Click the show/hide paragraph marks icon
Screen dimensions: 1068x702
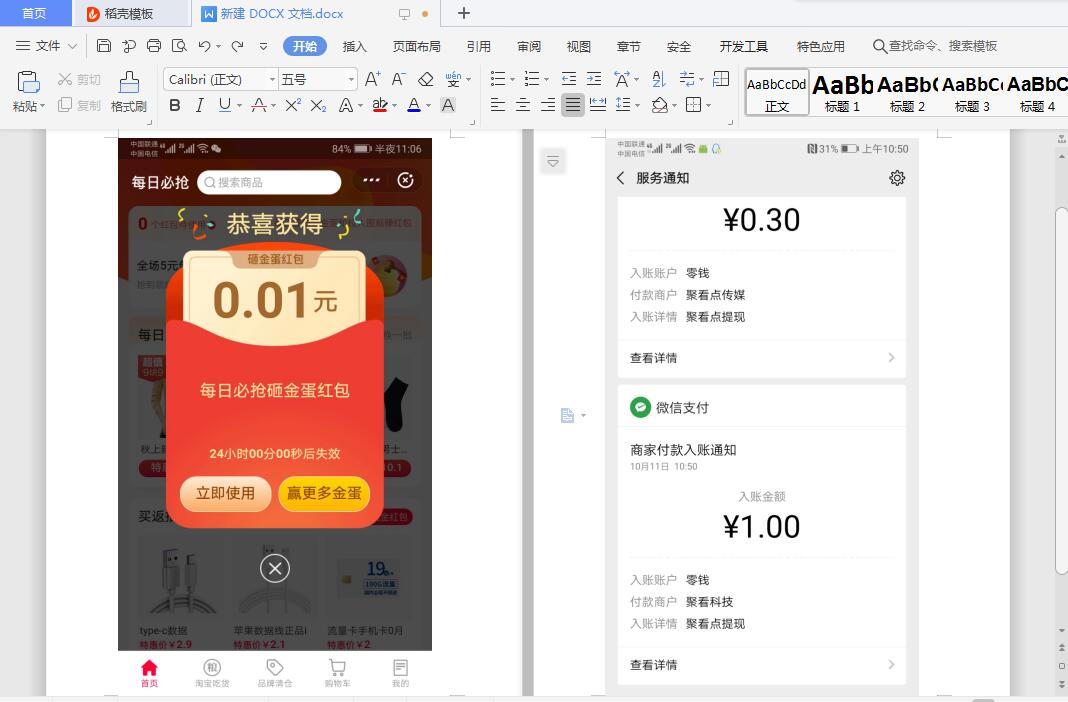(687, 79)
